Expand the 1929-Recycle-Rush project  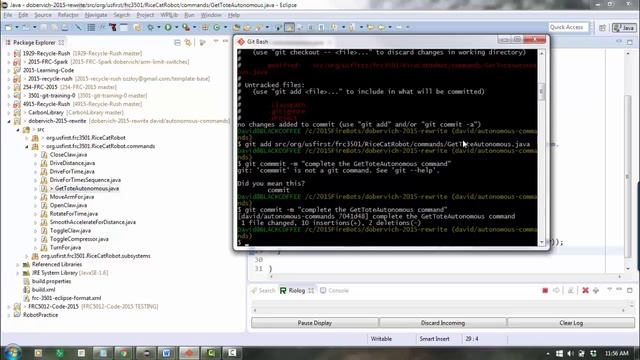9,53
